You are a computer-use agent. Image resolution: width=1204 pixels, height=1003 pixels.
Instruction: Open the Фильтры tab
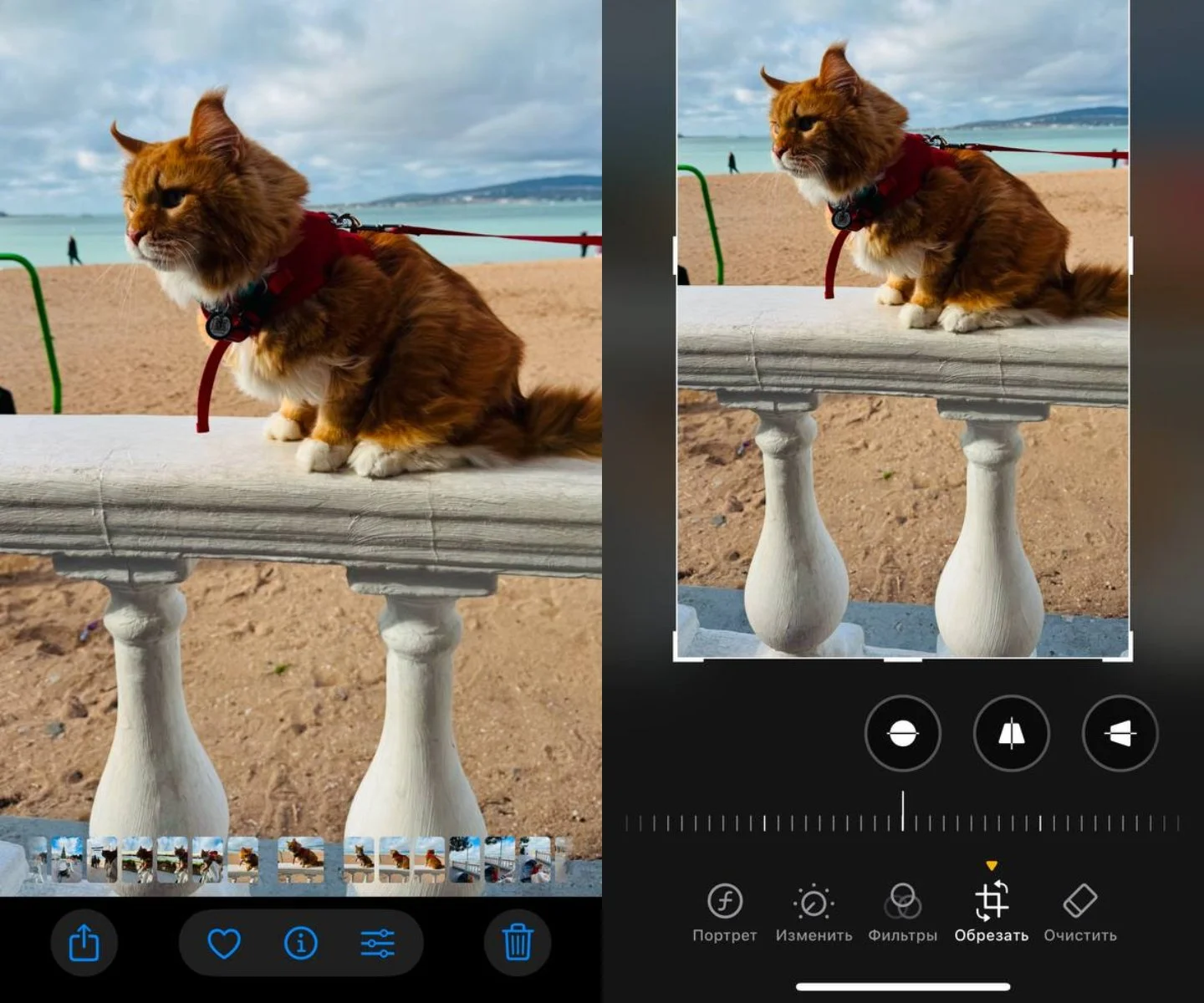click(903, 913)
